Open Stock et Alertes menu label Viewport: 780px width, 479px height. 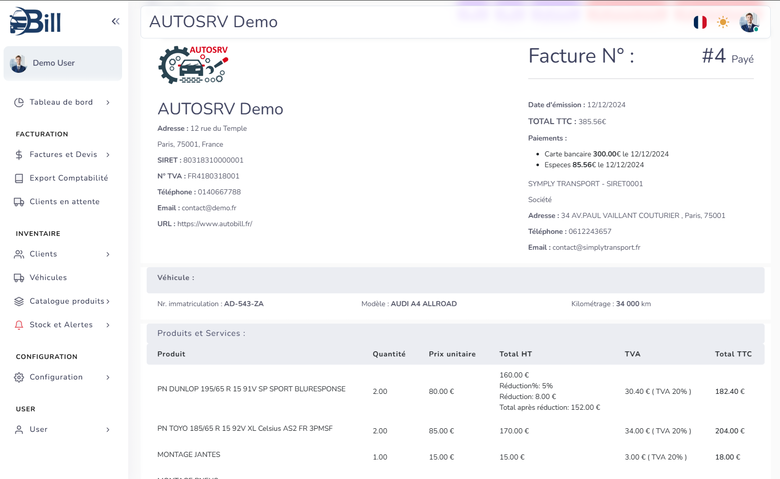click(x=61, y=324)
